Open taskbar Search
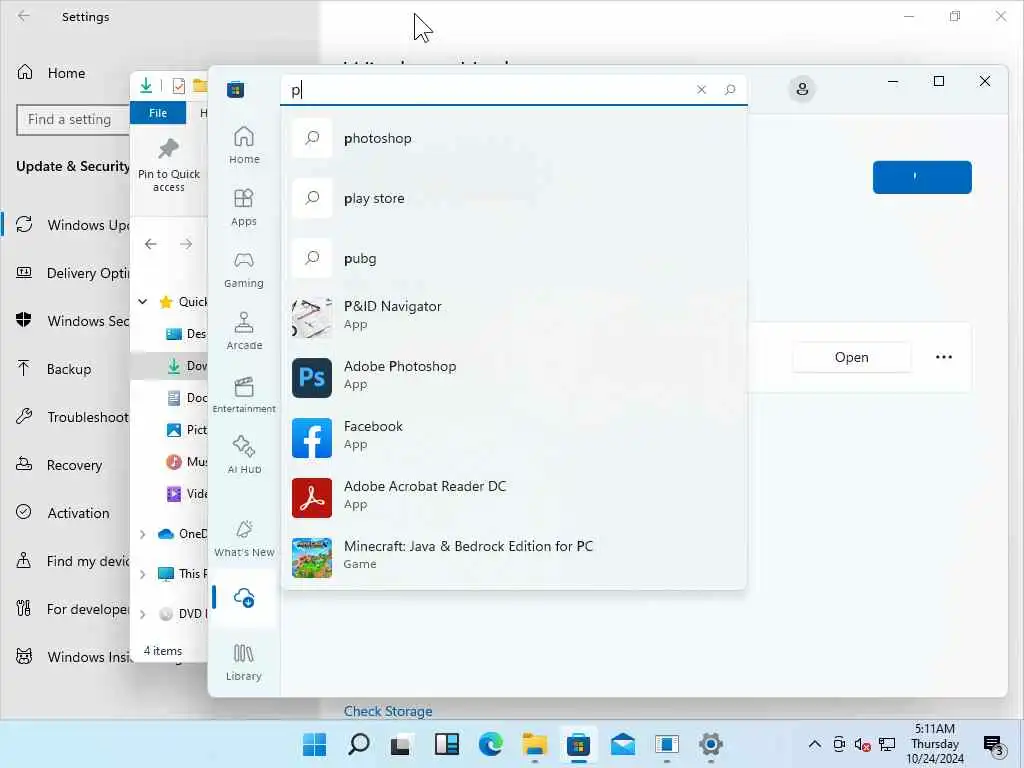The height and width of the screenshot is (768, 1024). pyautogui.click(x=359, y=744)
